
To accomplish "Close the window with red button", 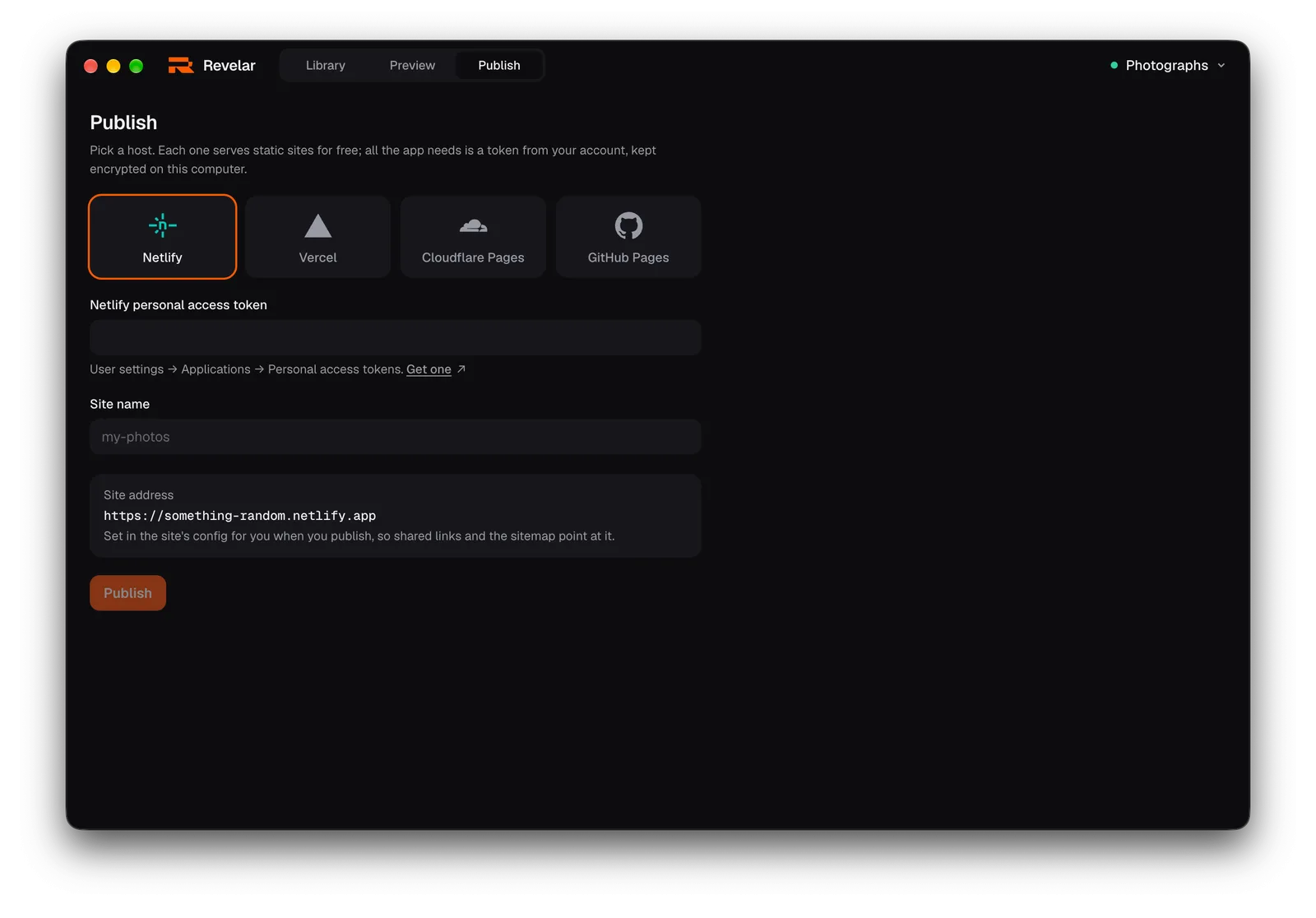I will click(x=90, y=66).
